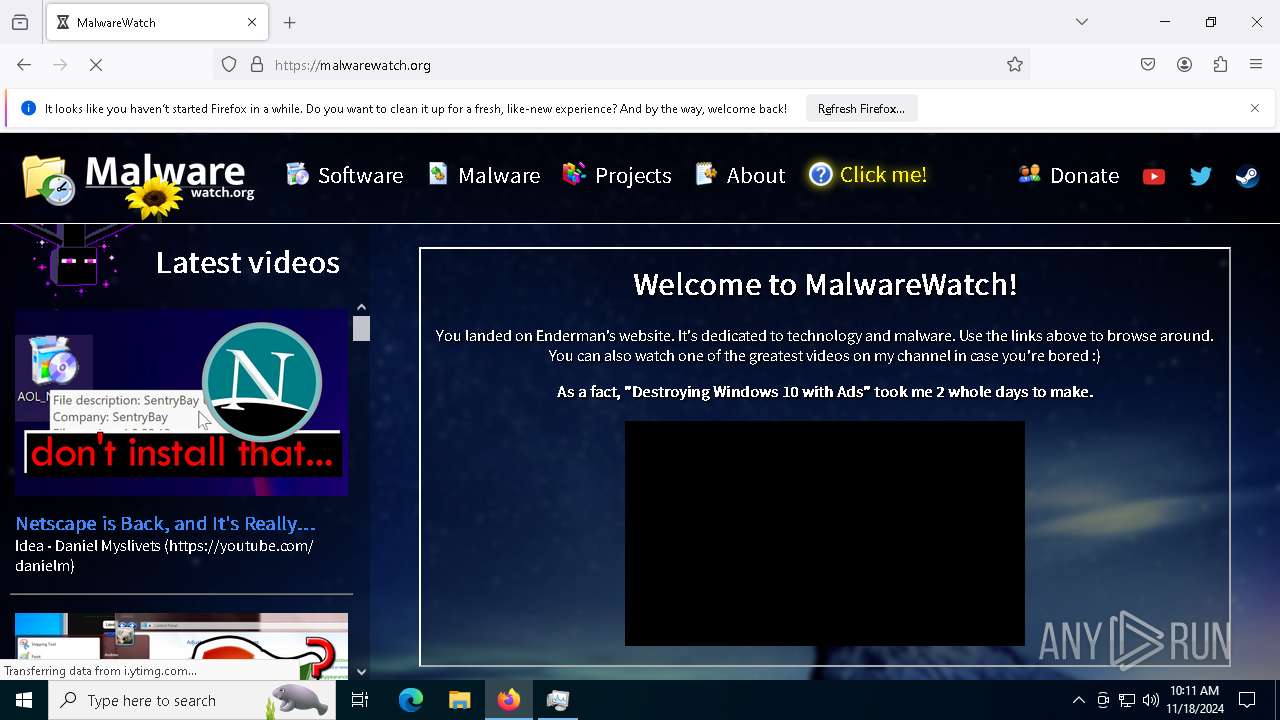
Task: Open Save to Pocket icon
Action: (x=1148, y=65)
